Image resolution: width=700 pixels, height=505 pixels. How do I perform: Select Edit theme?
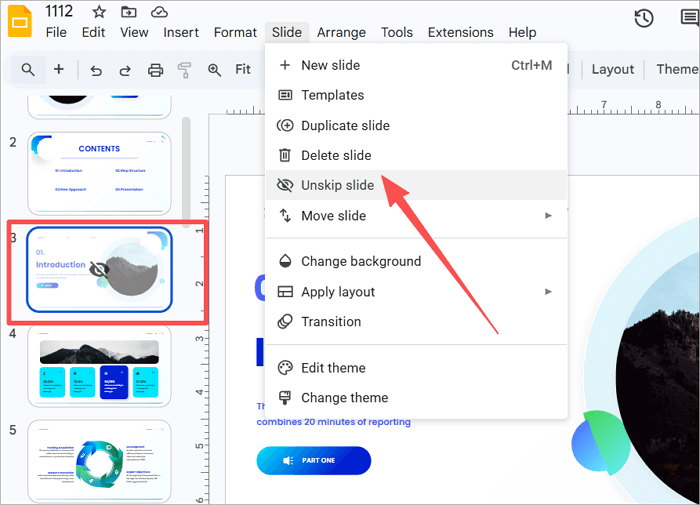click(416, 368)
